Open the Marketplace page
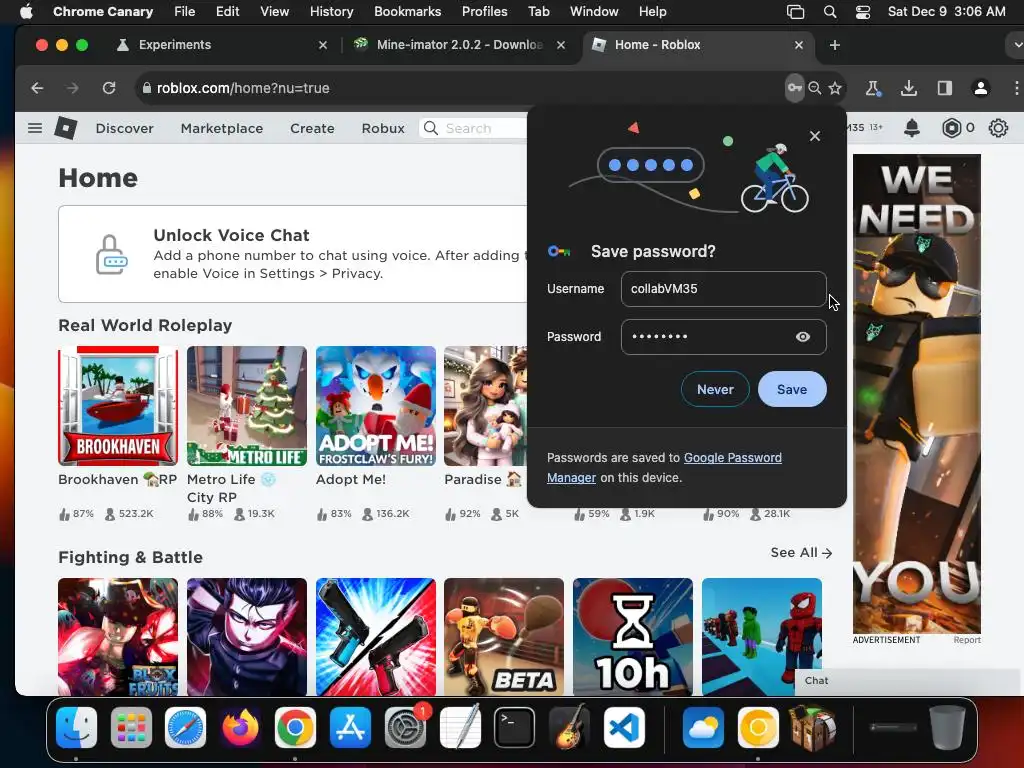The image size is (1024, 768). pos(222,129)
